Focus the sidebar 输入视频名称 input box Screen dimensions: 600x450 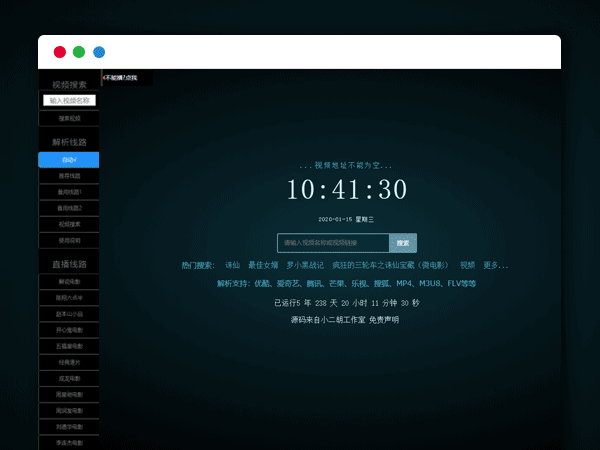point(69,100)
